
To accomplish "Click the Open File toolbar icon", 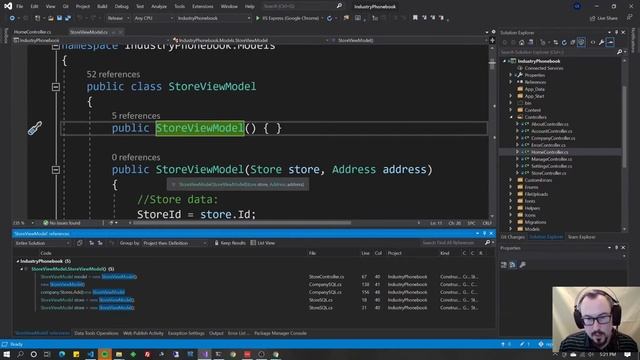I will point(51,18).
